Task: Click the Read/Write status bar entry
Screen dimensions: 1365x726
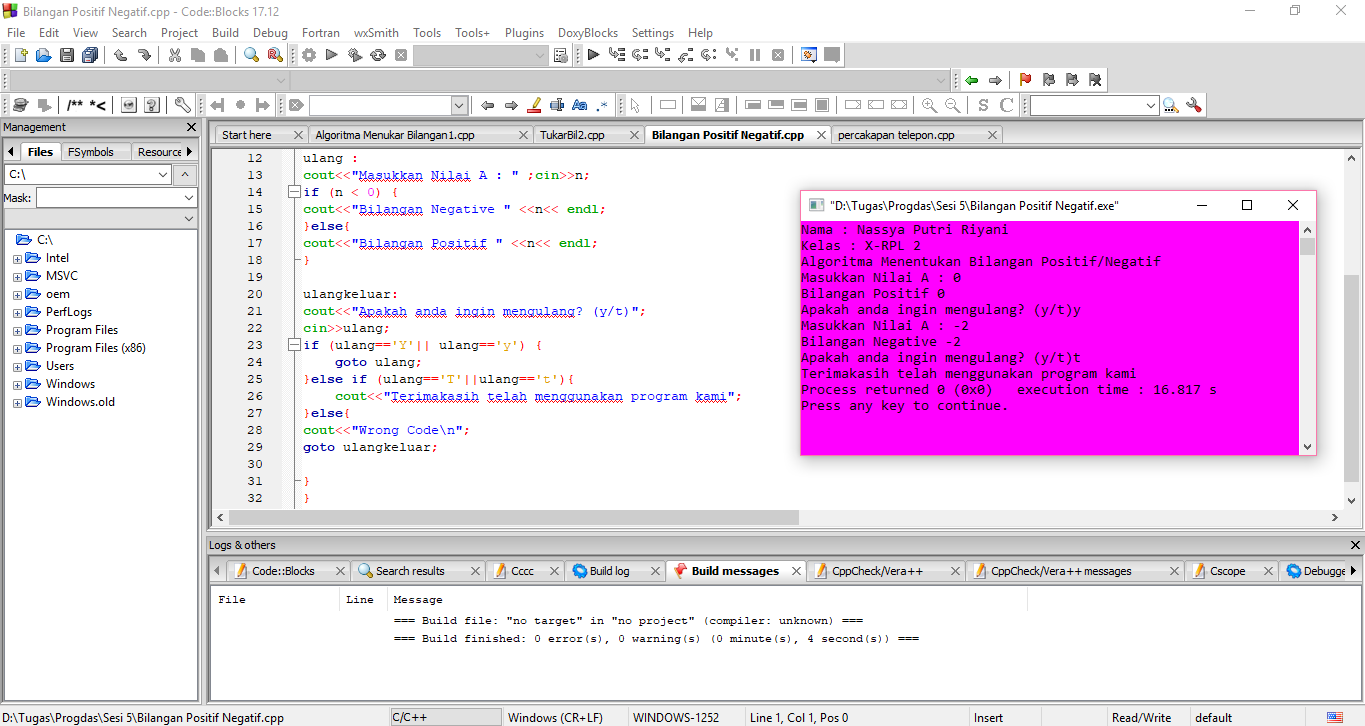Action: tap(1140, 718)
